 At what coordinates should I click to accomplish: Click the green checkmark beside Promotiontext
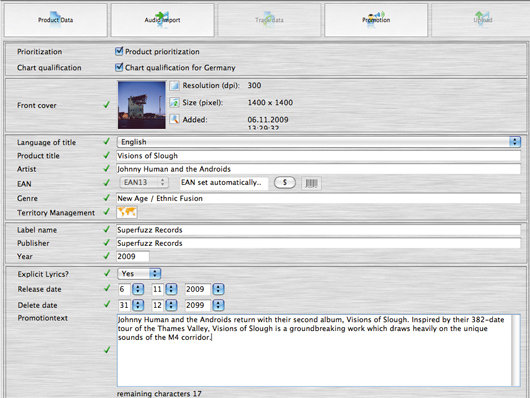pyautogui.click(x=107, y=350)
